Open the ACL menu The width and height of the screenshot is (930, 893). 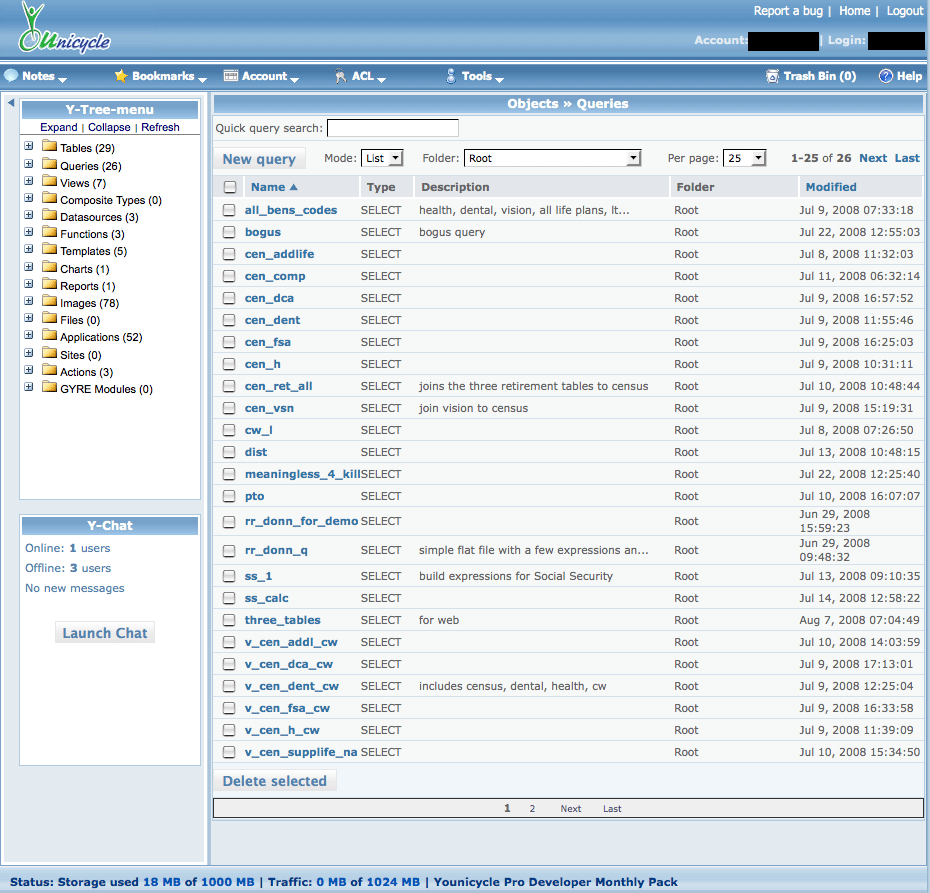coord(361,76)
